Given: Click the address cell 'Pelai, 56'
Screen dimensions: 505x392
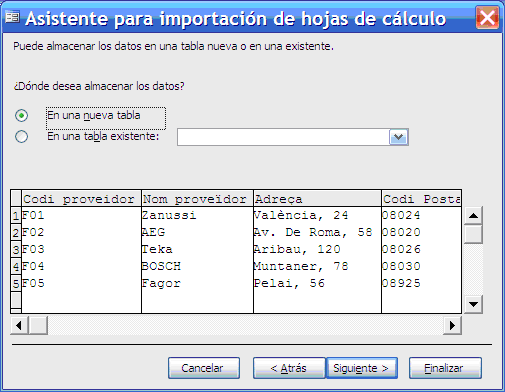Looking at the screenshot, I should coord(318,283).
